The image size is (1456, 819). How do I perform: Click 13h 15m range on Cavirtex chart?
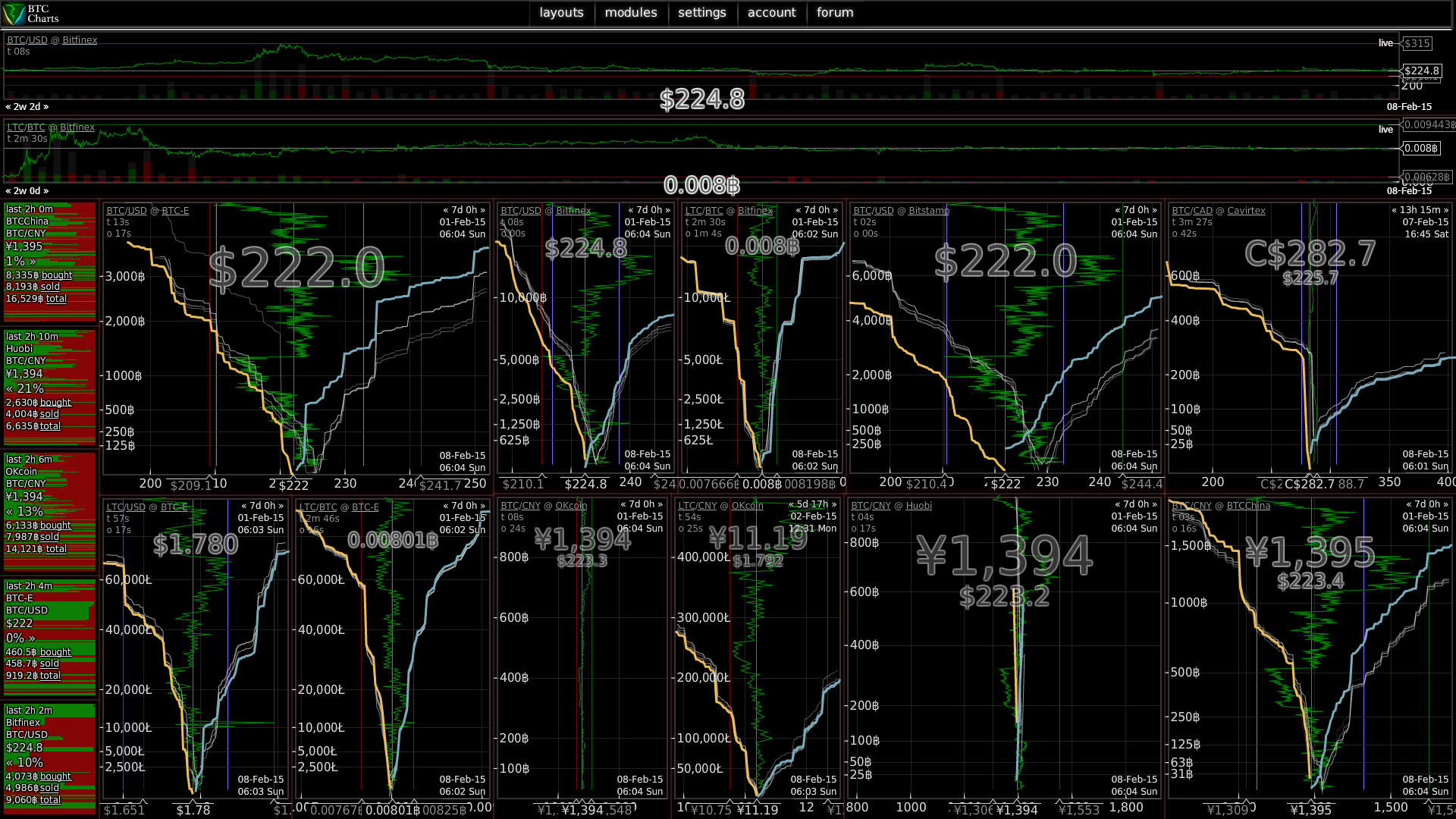[1420, 210]
